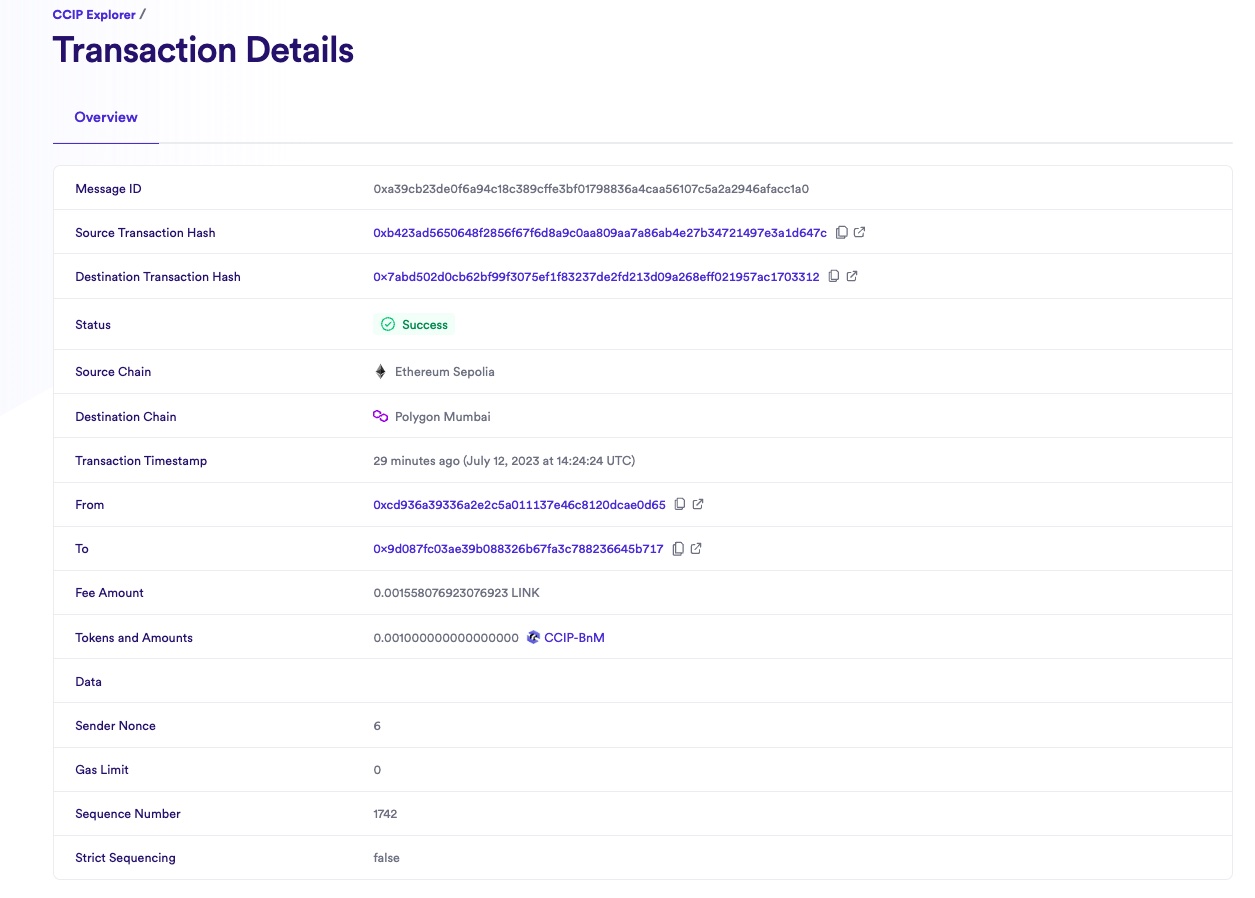This screenshot has height=898, width=1255.
Task: Click the Destination Chain label
Action: coord(126,417)
